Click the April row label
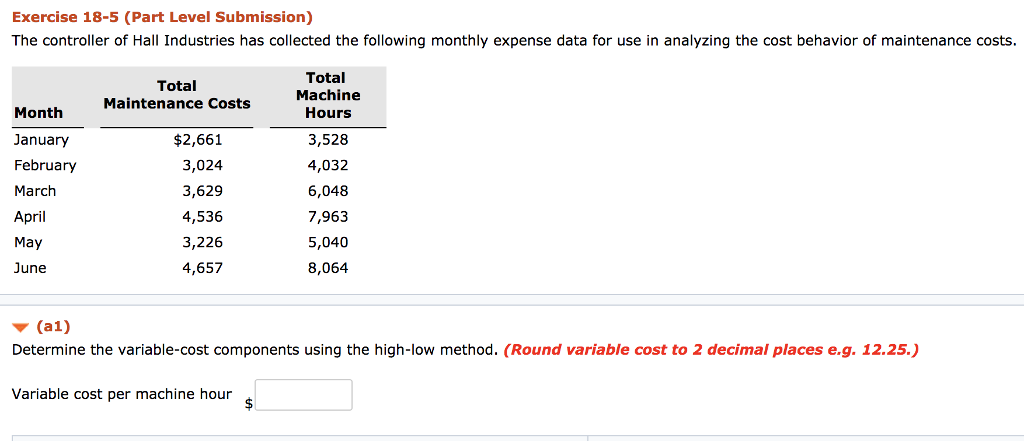Screen dimensions: 1024x441 coord(30,217)
